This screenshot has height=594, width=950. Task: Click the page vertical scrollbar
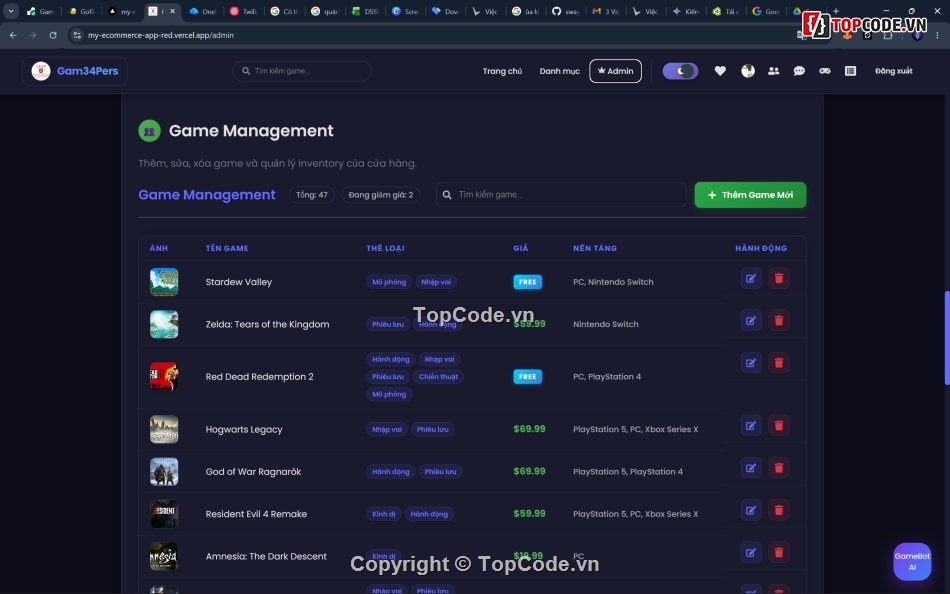click(946, 338)
